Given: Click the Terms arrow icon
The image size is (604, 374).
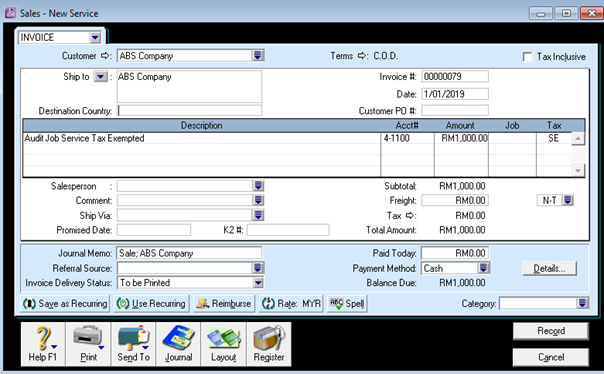Looking at the screenshot, I should (362, 56).
